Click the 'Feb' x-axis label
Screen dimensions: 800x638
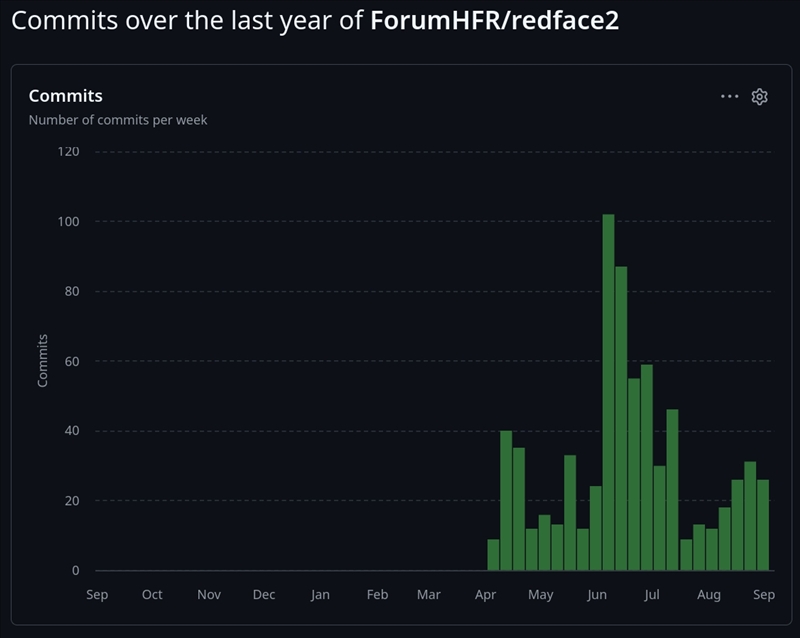(377, 595)
